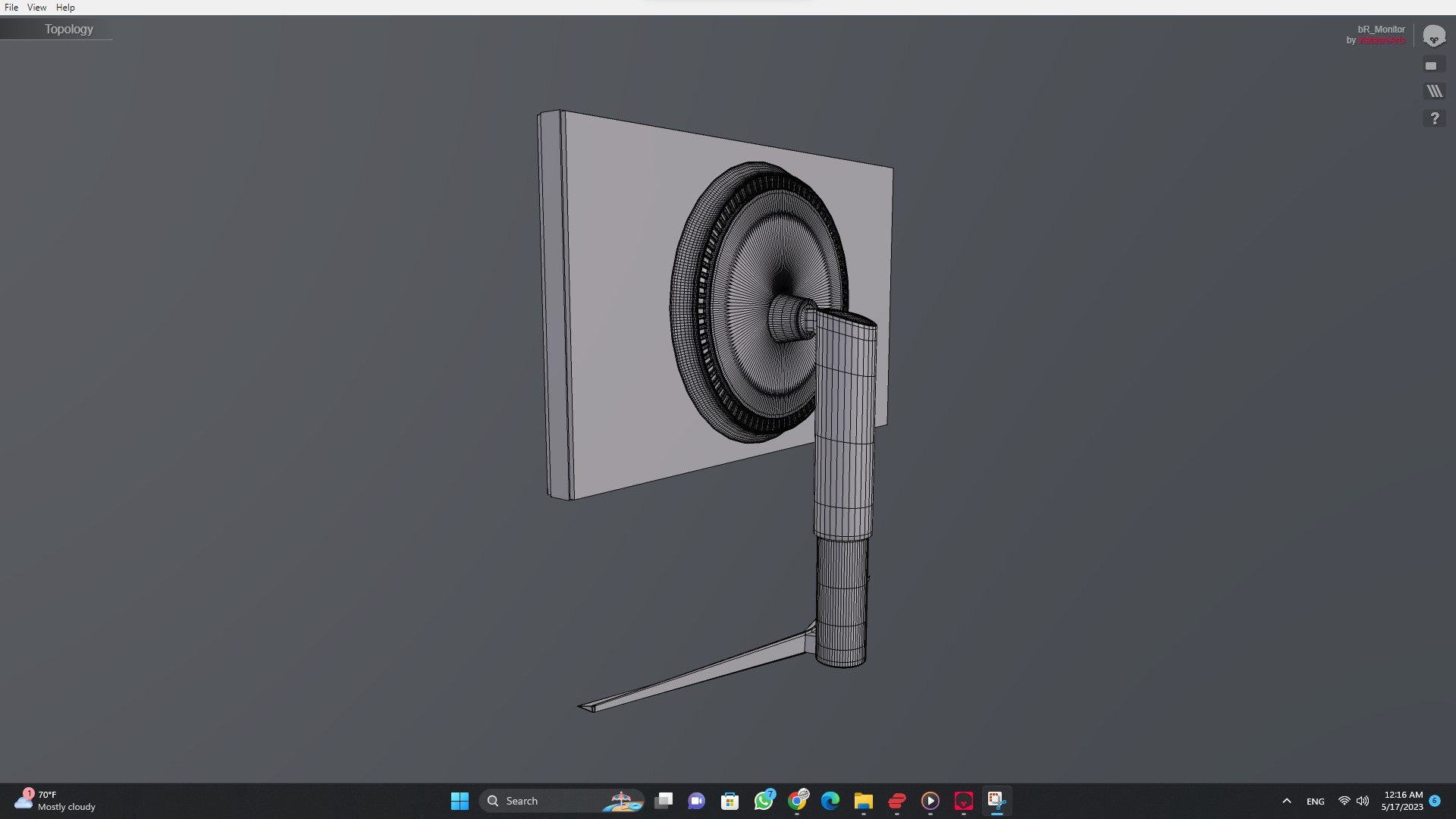Change the ENG input language
The image size is (1456, 819).
[x=1316, y=802]
